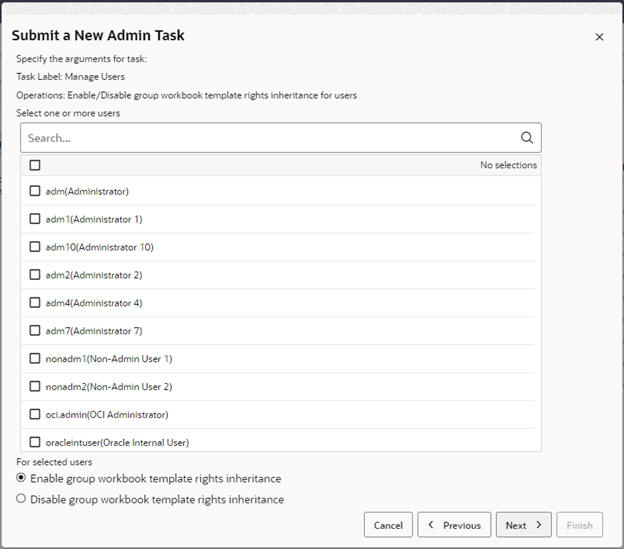The image size is (624, 549).
Task: Check the adm(Administrator) user checkbox
Action: 35,191
